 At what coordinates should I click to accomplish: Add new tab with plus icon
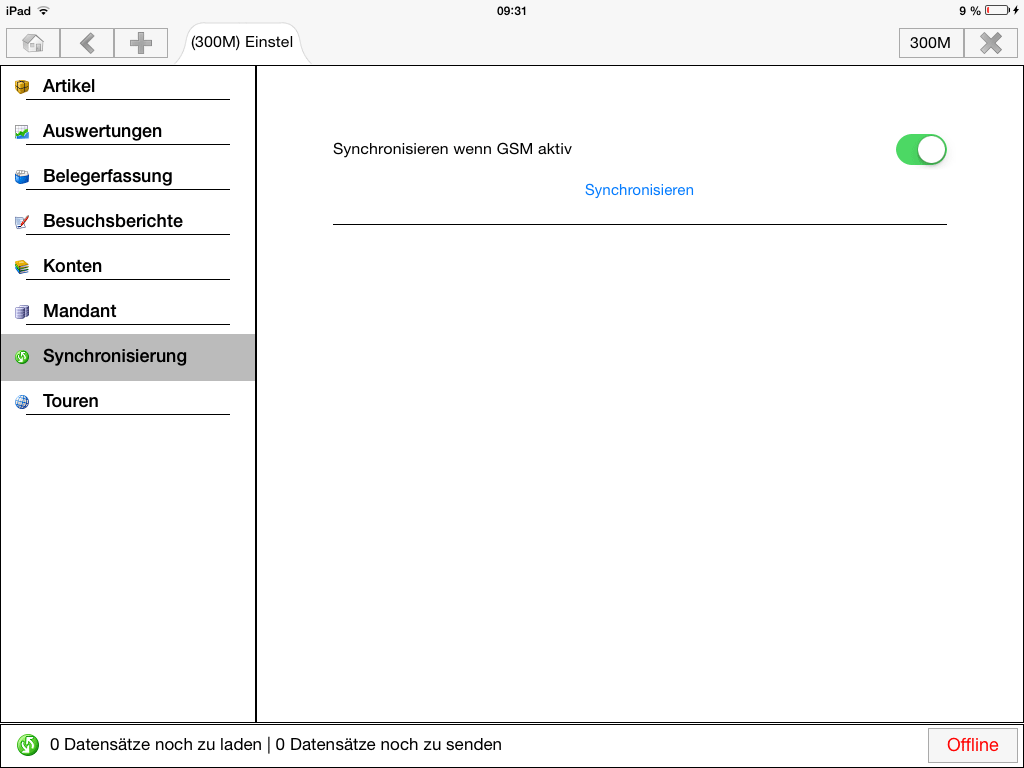[140, 43]
